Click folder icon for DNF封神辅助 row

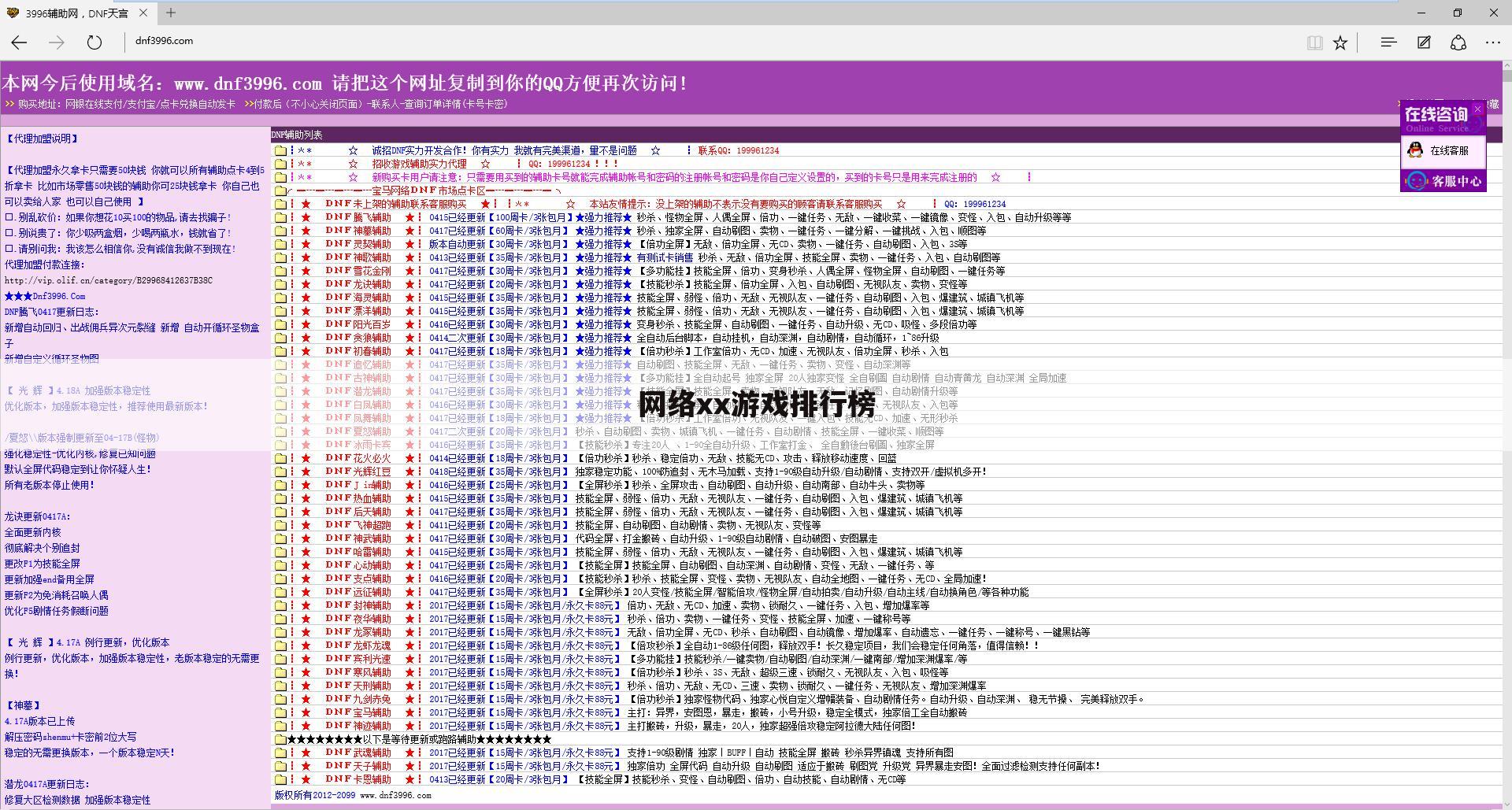coord(280,606)
